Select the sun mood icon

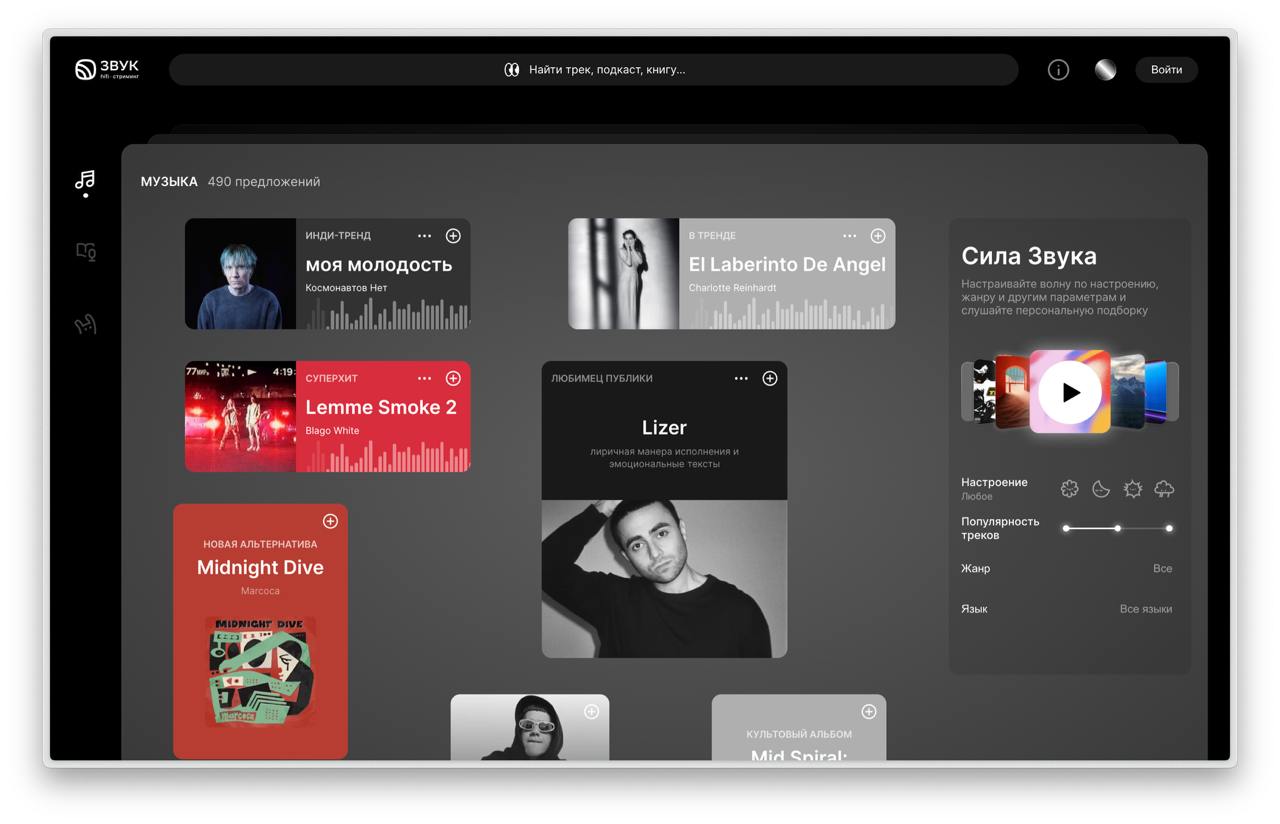pyautogui.click(x=1133, y=489)
